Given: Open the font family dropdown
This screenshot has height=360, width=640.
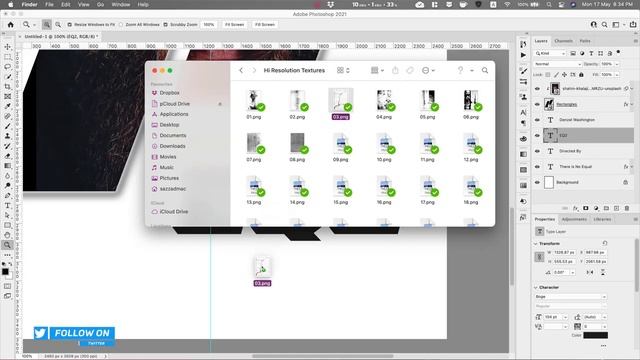Looking at the screenshot, I should [x=570, y=297].
